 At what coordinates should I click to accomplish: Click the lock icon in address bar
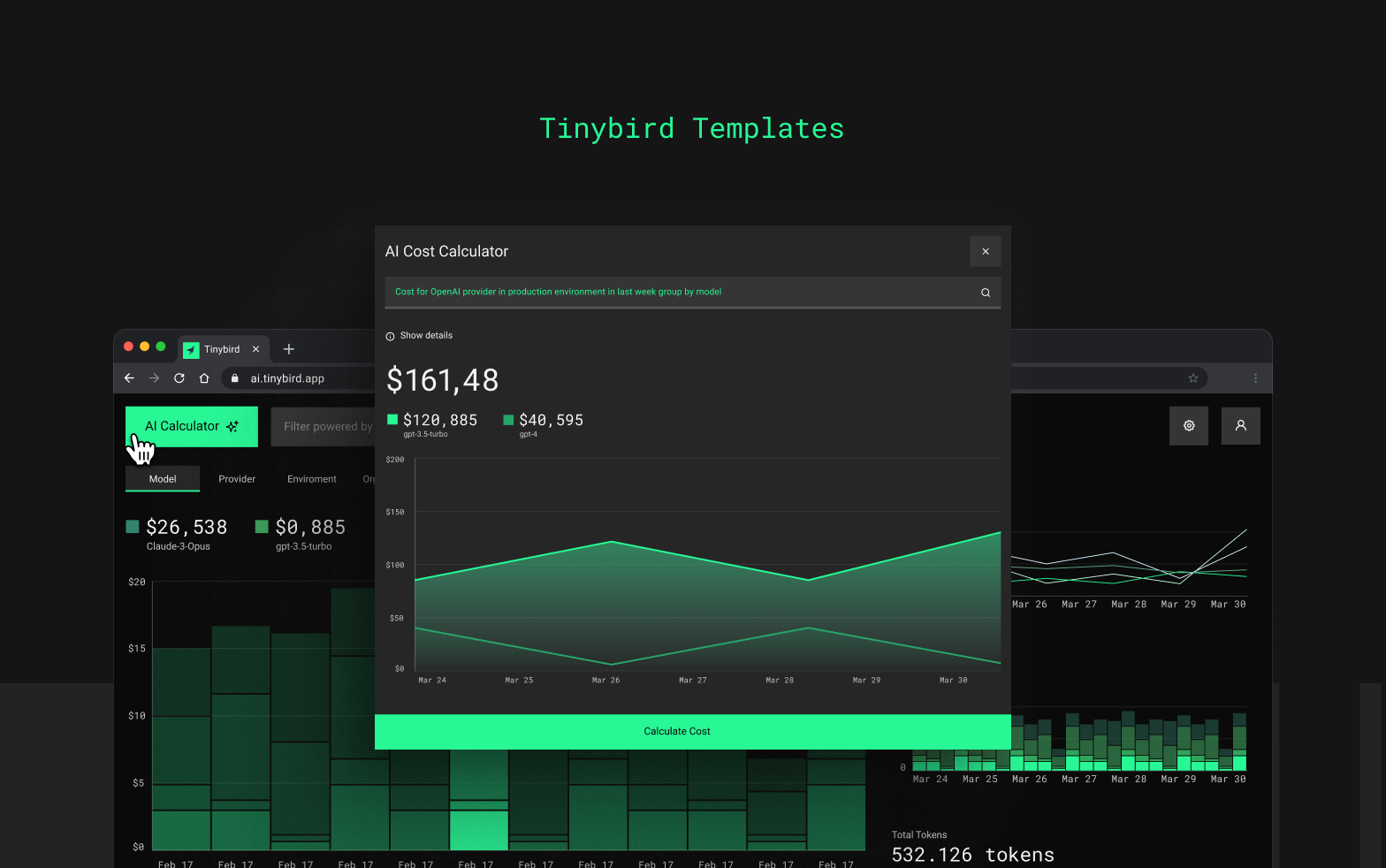(x=235, y=378)
